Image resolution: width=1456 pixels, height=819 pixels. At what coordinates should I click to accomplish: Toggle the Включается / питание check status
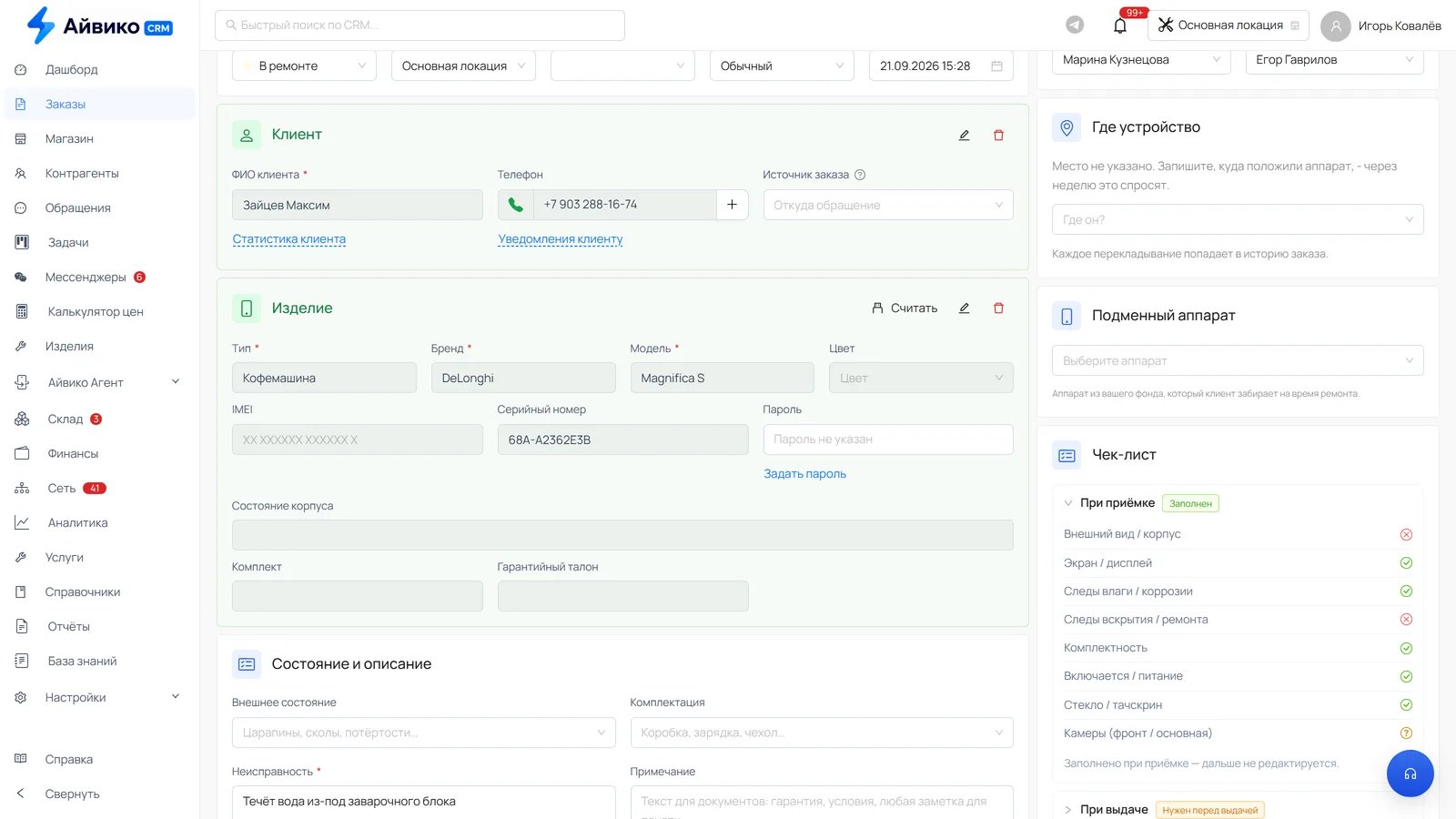click(x=1406, y=677)
